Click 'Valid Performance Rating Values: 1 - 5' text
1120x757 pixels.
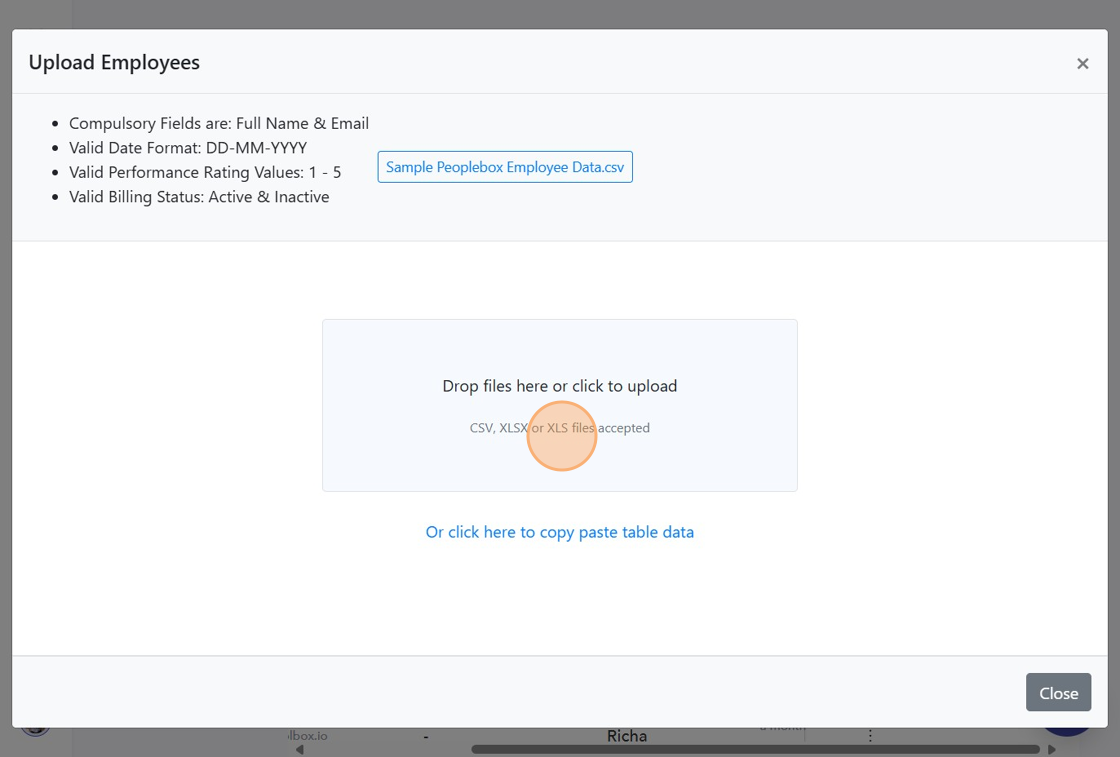[x=205, y=172]
